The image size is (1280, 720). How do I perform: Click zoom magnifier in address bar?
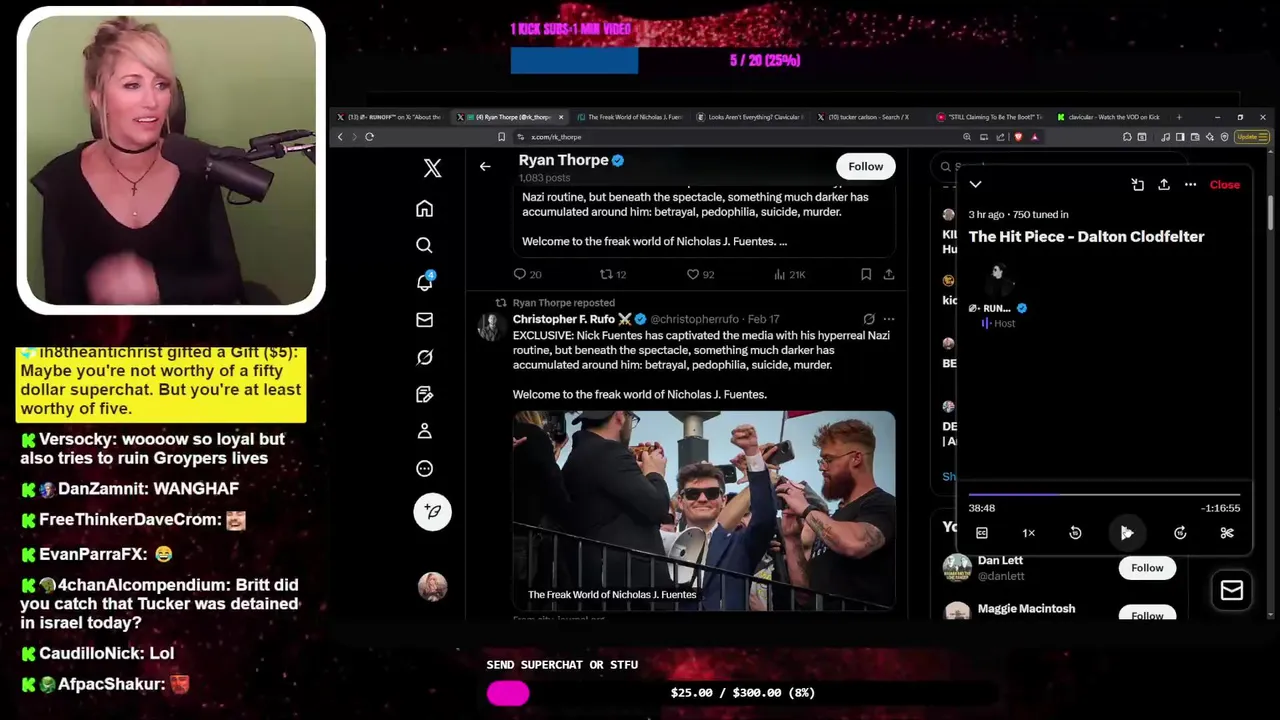pos(967,137)
